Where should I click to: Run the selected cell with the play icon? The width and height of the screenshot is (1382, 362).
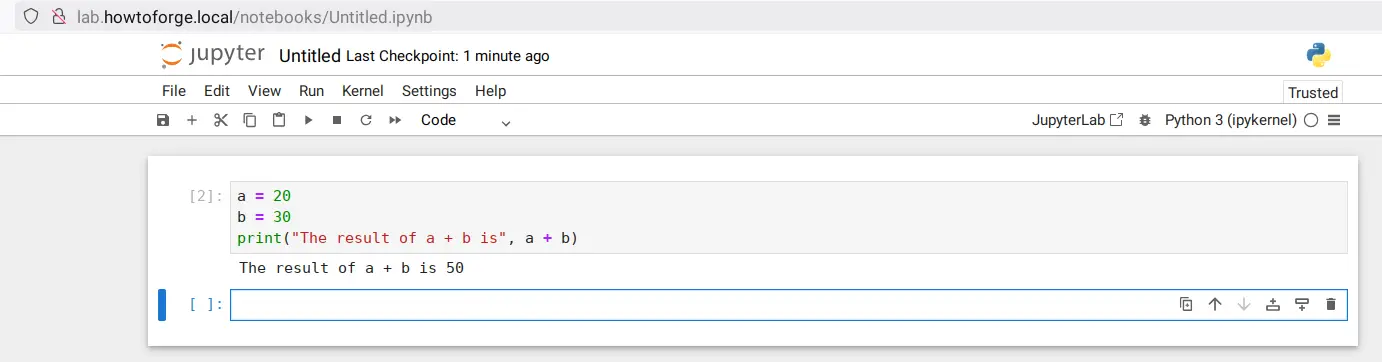pyautogui.click(x=308, y=120)
